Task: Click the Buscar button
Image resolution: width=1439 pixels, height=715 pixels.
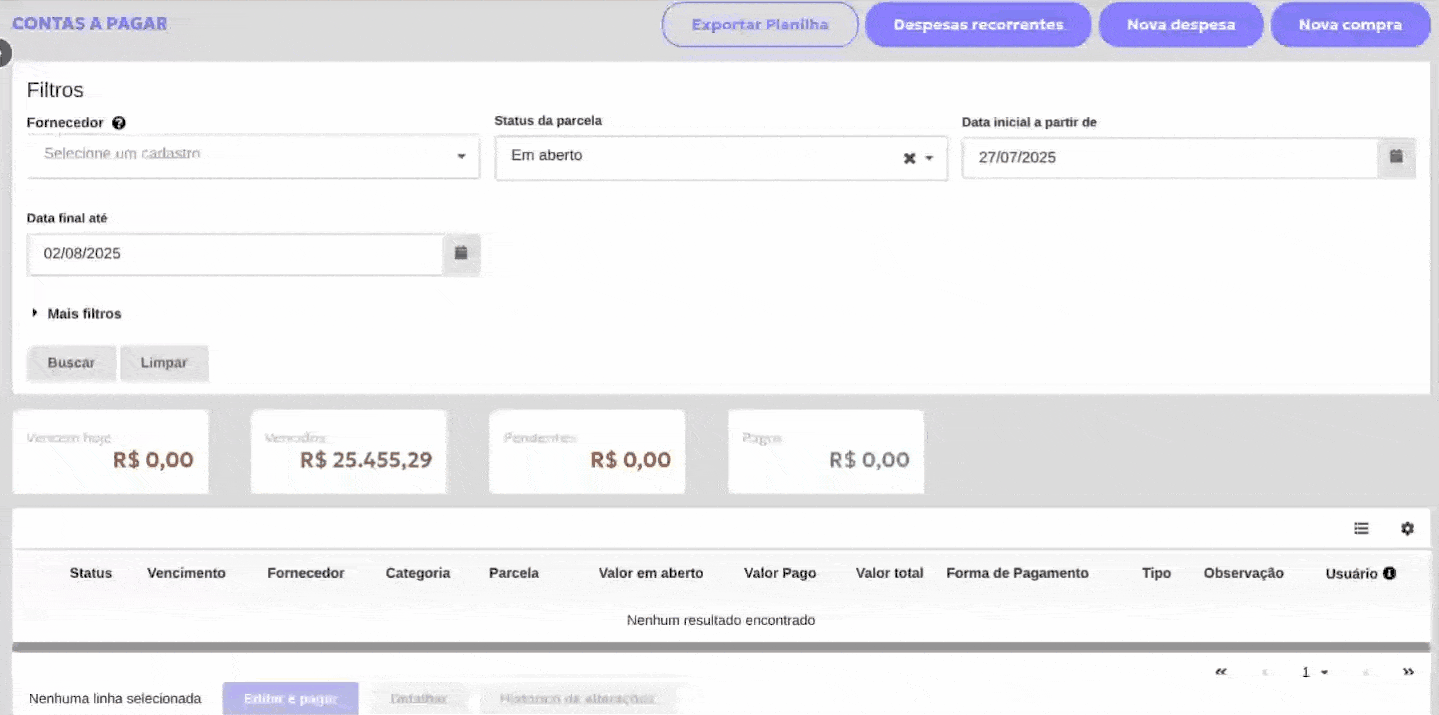Action: pos(71,363)
